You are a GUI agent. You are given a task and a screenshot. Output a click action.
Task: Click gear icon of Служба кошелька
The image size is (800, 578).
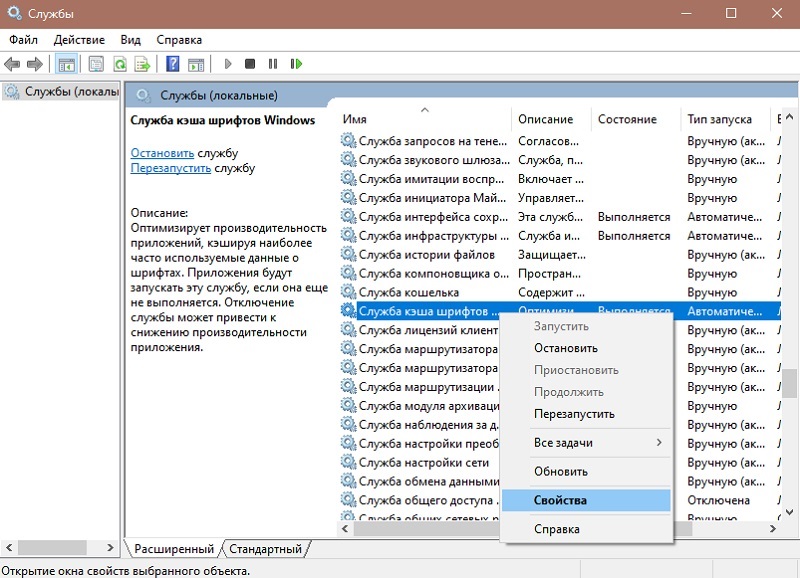tap(348, 291)
